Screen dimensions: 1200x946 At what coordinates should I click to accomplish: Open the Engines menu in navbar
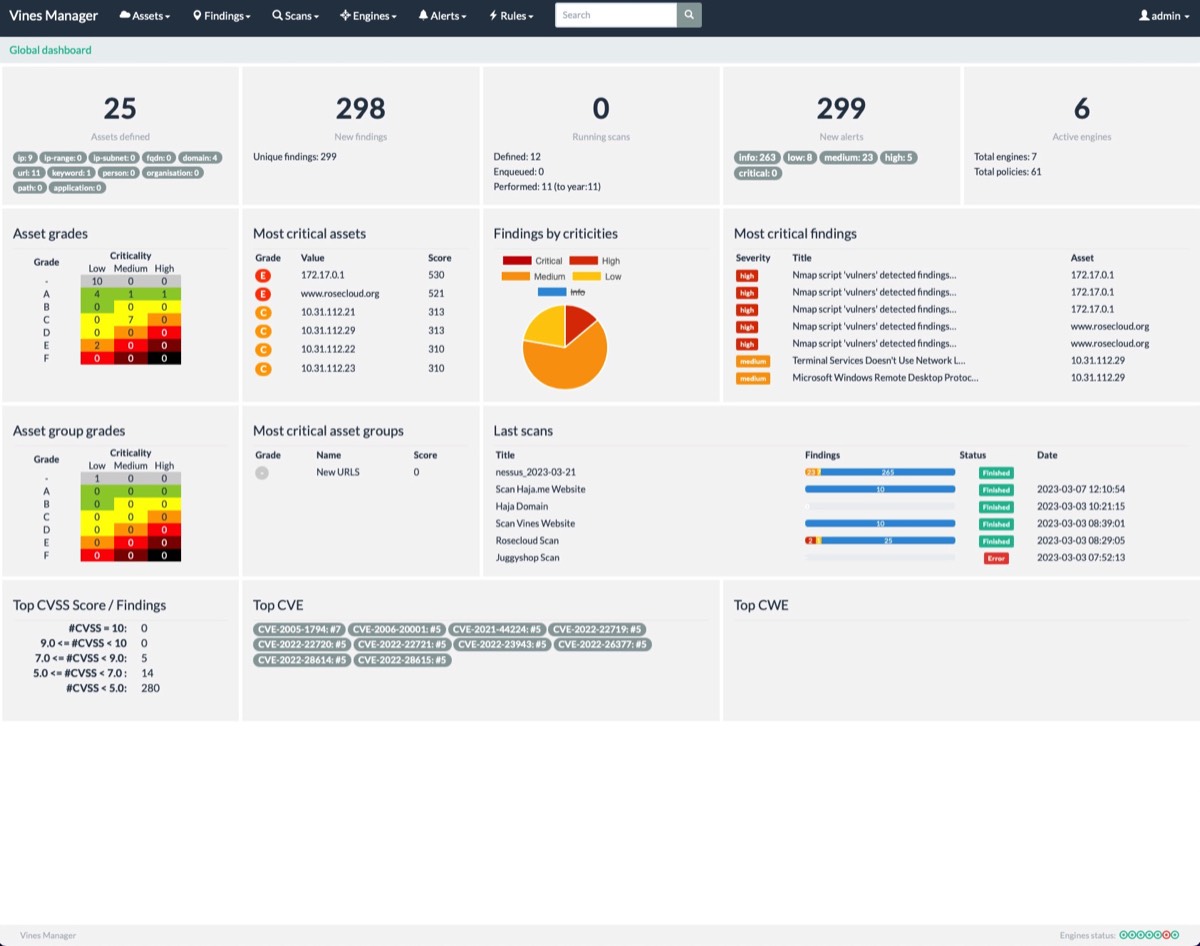click(368, 16)
